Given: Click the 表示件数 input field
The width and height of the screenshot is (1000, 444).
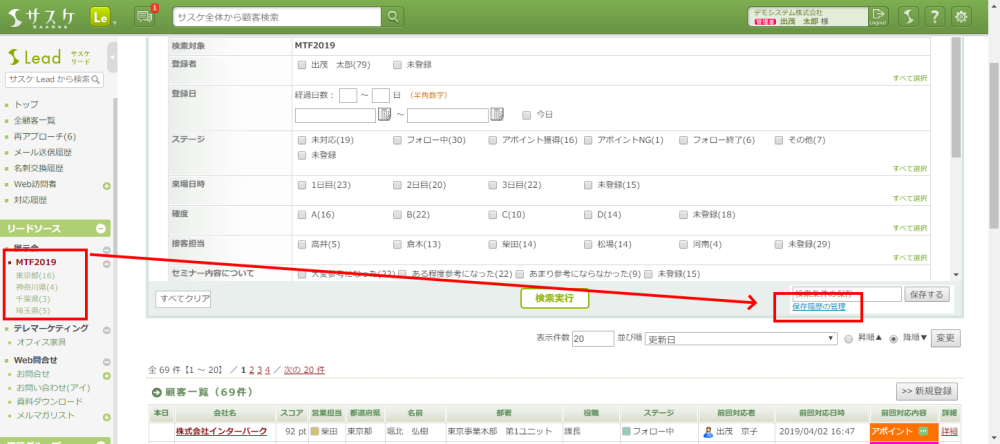Looking at the screenshot, I should click(593, 338).
